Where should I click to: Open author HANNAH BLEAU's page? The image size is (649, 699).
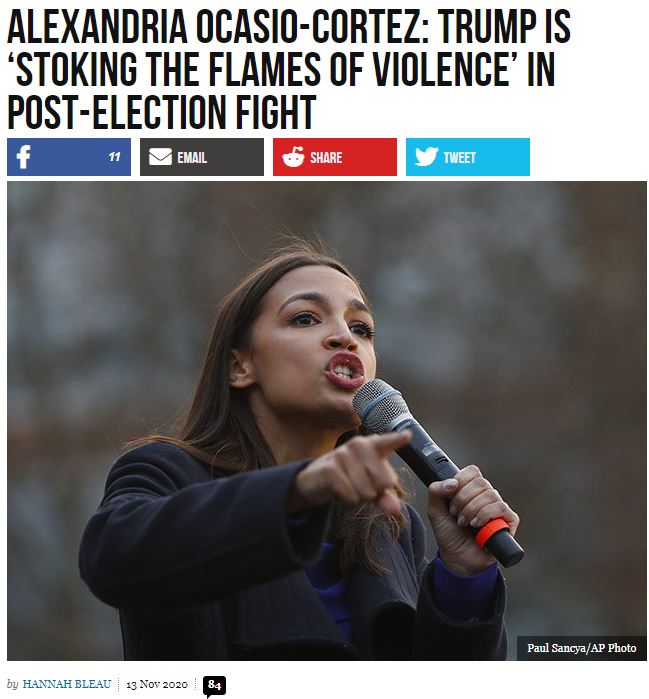[x=67, y=684]
